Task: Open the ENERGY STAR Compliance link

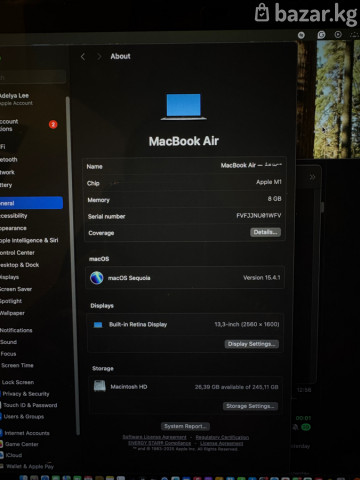Action: (x=160, y=443)
